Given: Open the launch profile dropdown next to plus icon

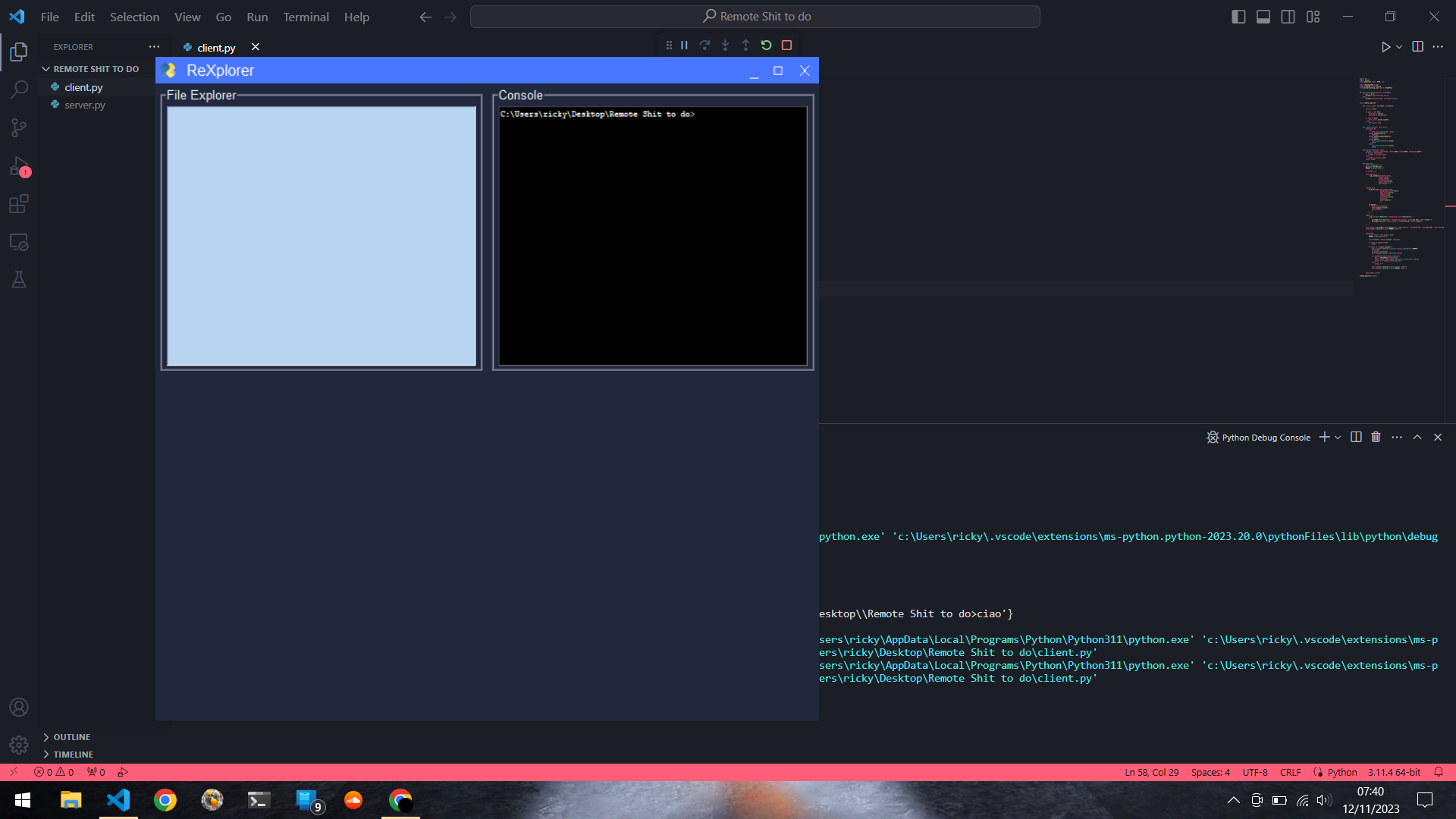Looking at the screenshot, I should coord(1336,437).
